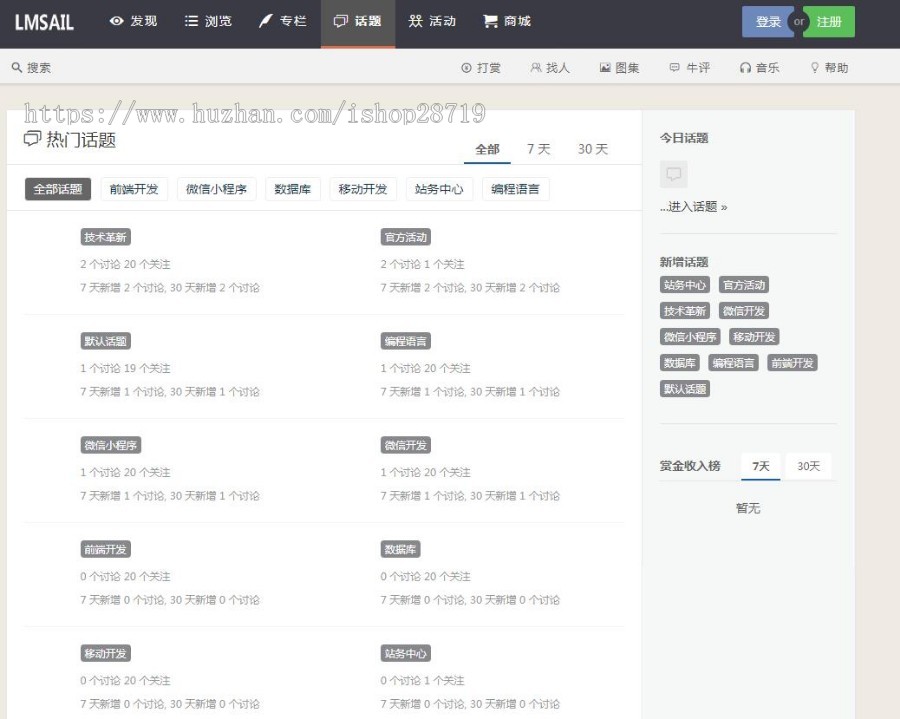This screenshot has height=719, width=900.
Task: Click the blue 登录 button
Action: coord(767,22)
